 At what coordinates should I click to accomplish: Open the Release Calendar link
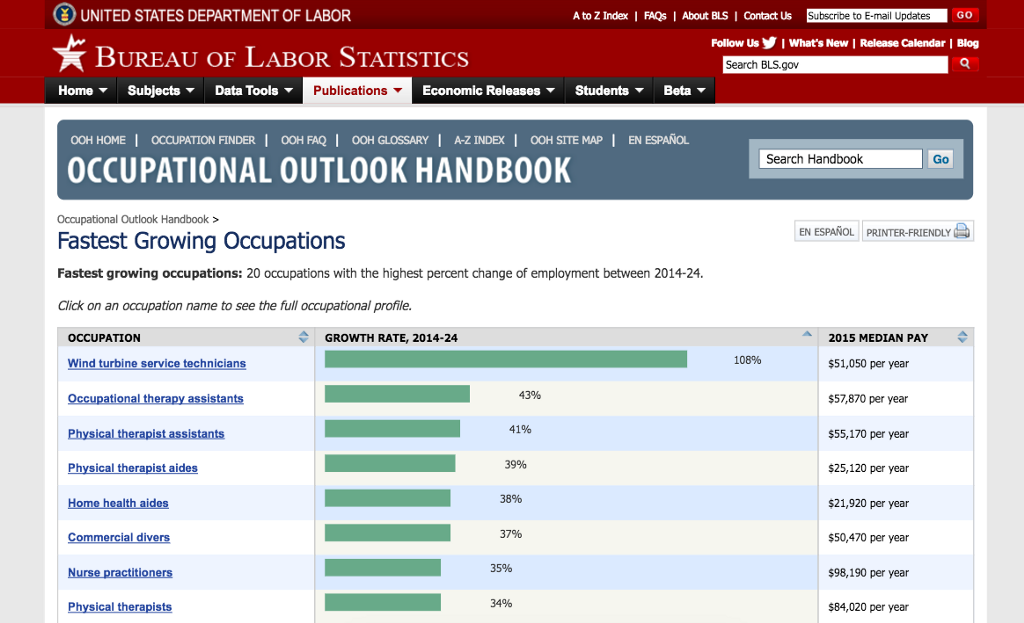(903, 43)
